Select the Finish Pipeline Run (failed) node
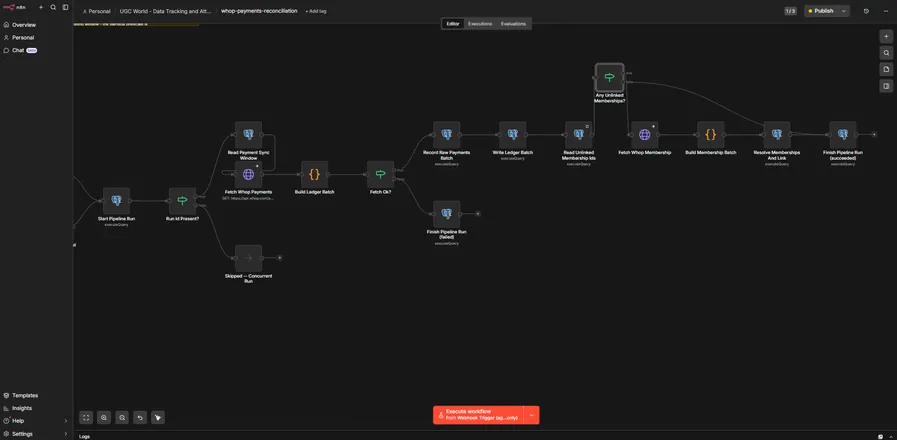This screenshot has height=440, width=897. pyautogui.click(x=447, y=214)
